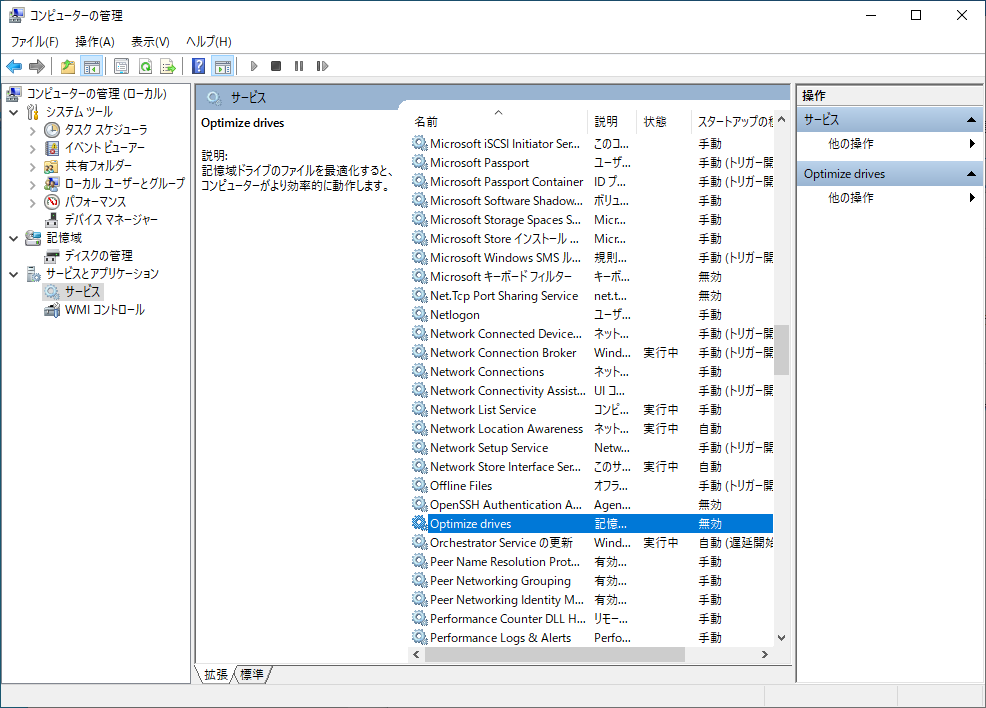This screenshot has width=986, height=708.
Task: Collapse the Optimize drives section in 操作 pane
Action: (x=971, y=174)
